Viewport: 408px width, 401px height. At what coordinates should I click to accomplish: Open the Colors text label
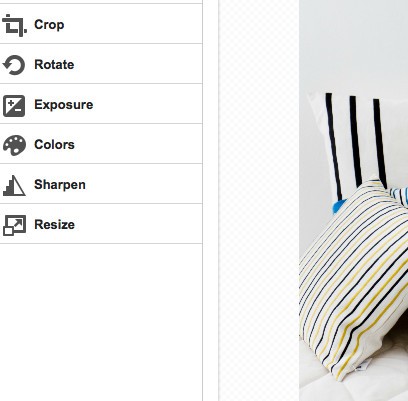click(54, 145)
